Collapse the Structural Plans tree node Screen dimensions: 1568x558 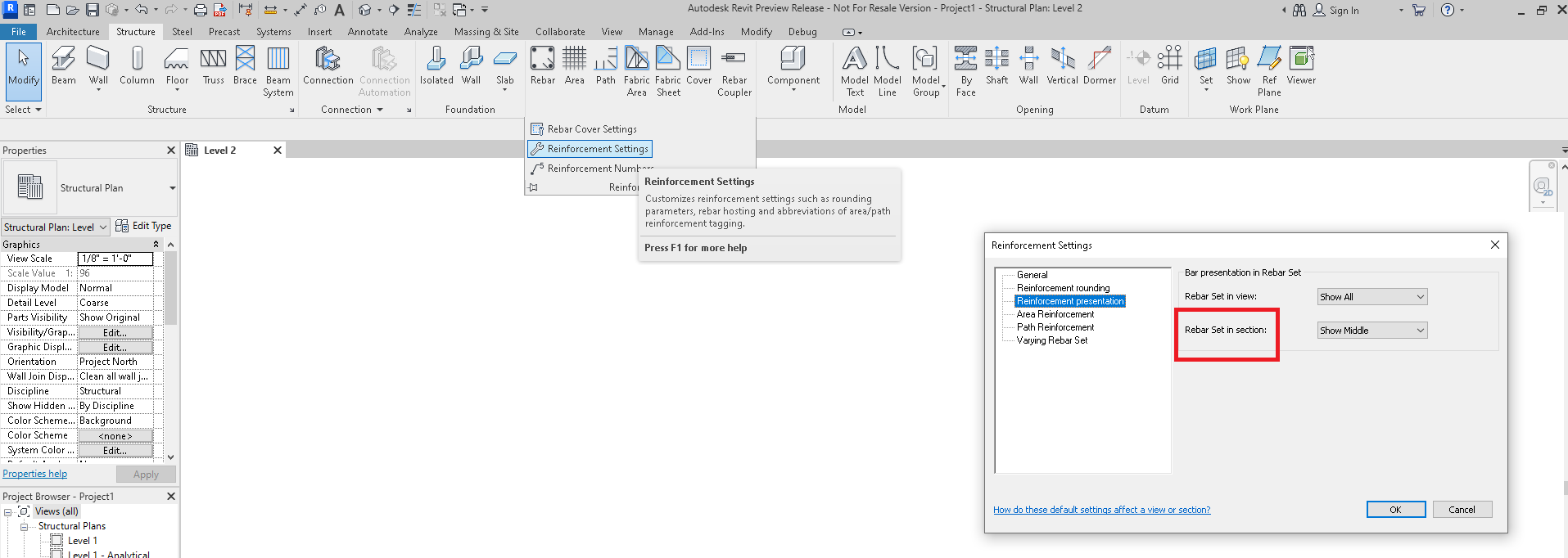click(x=25, y=527)
